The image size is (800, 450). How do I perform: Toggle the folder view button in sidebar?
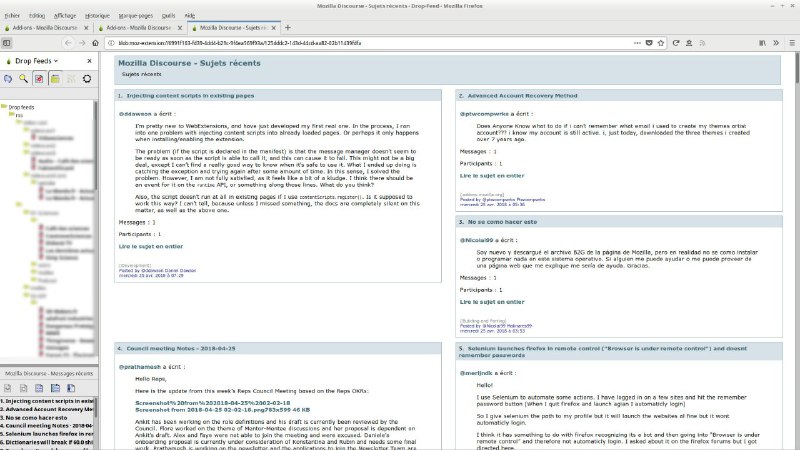[55, 78]
